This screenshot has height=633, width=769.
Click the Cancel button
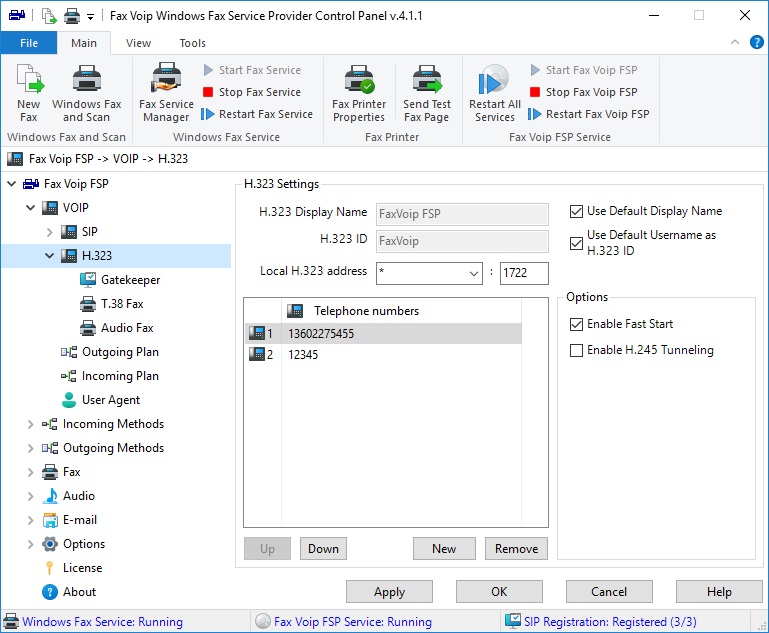tap(609, 592)
